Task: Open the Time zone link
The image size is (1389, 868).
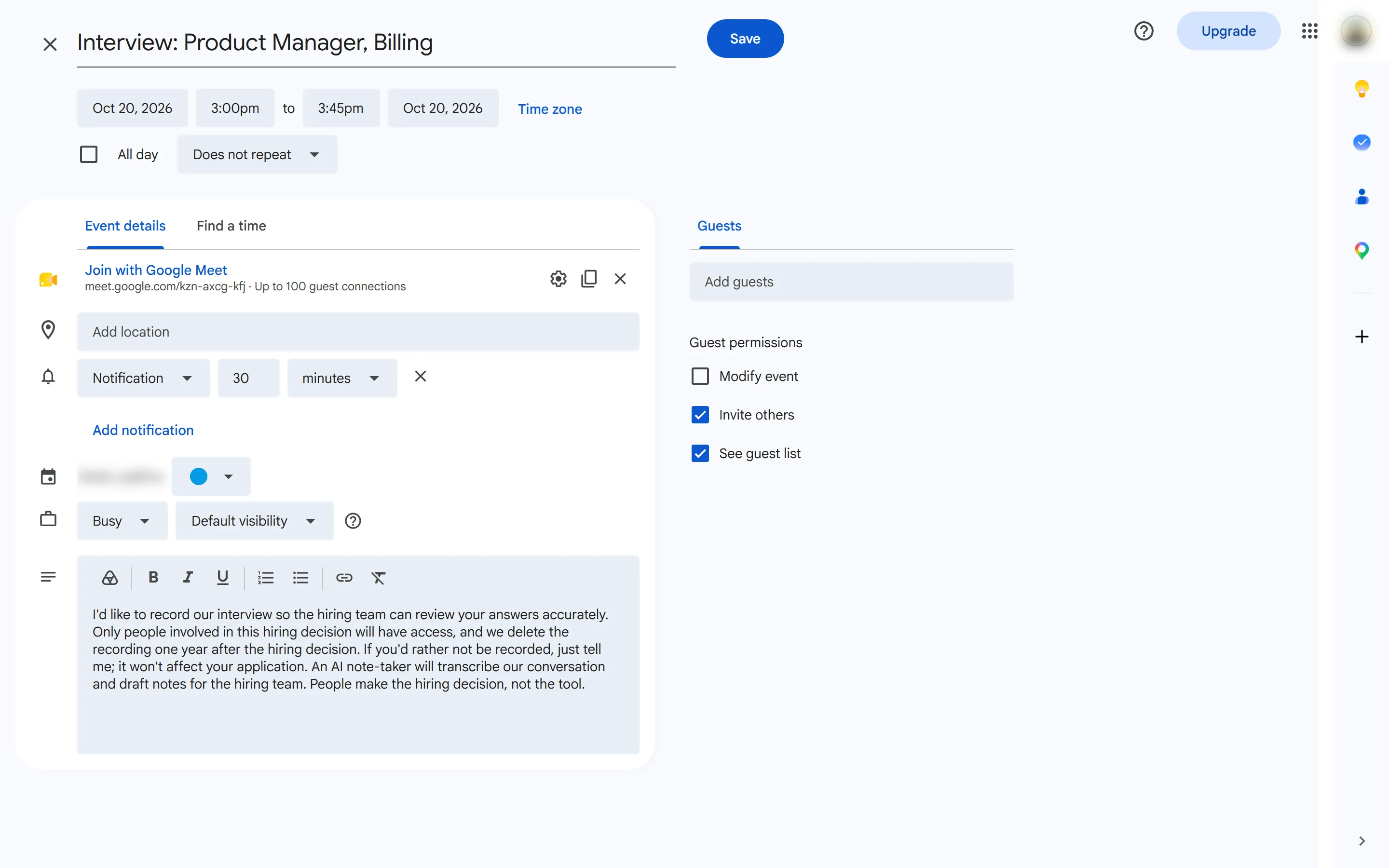Action: 550,109
